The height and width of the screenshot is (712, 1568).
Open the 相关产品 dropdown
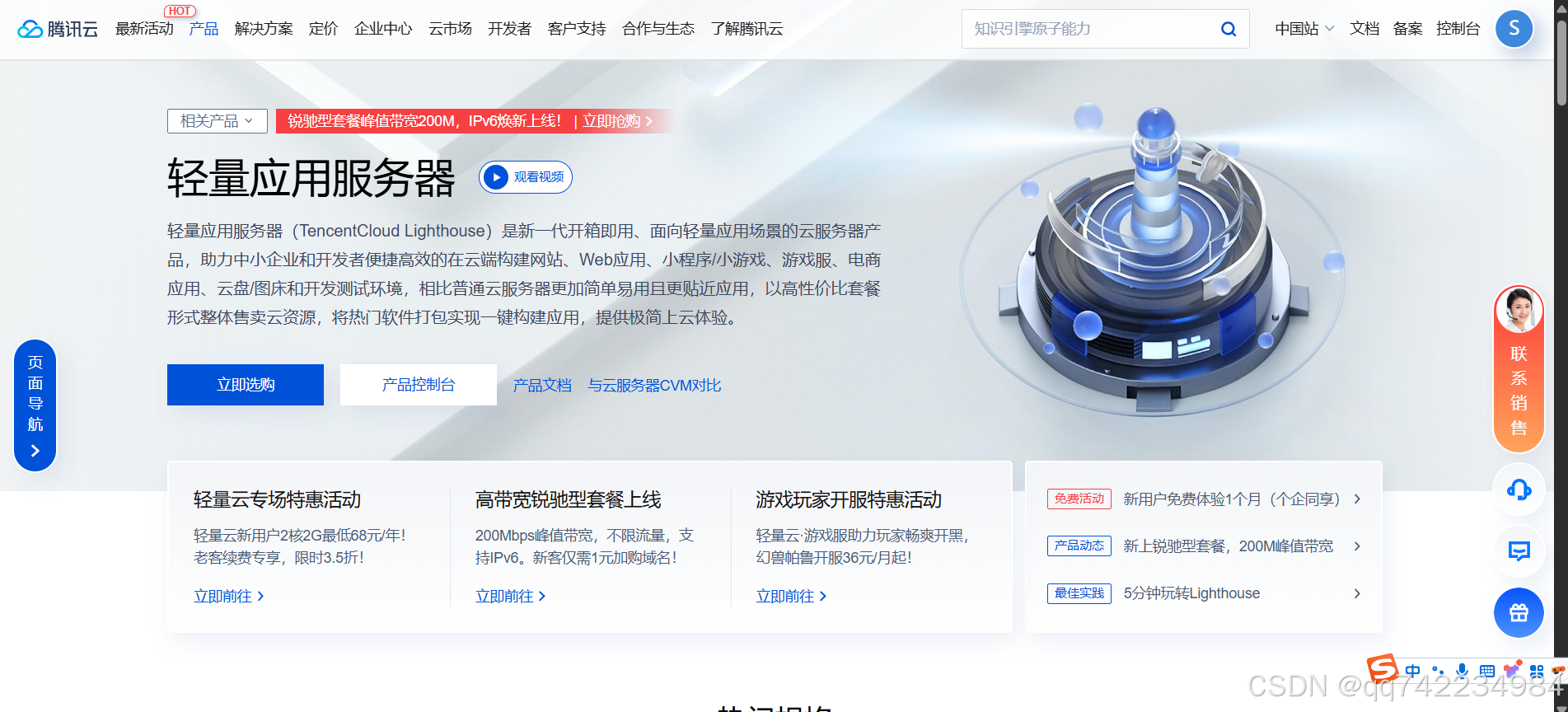[x=218, y=121]
